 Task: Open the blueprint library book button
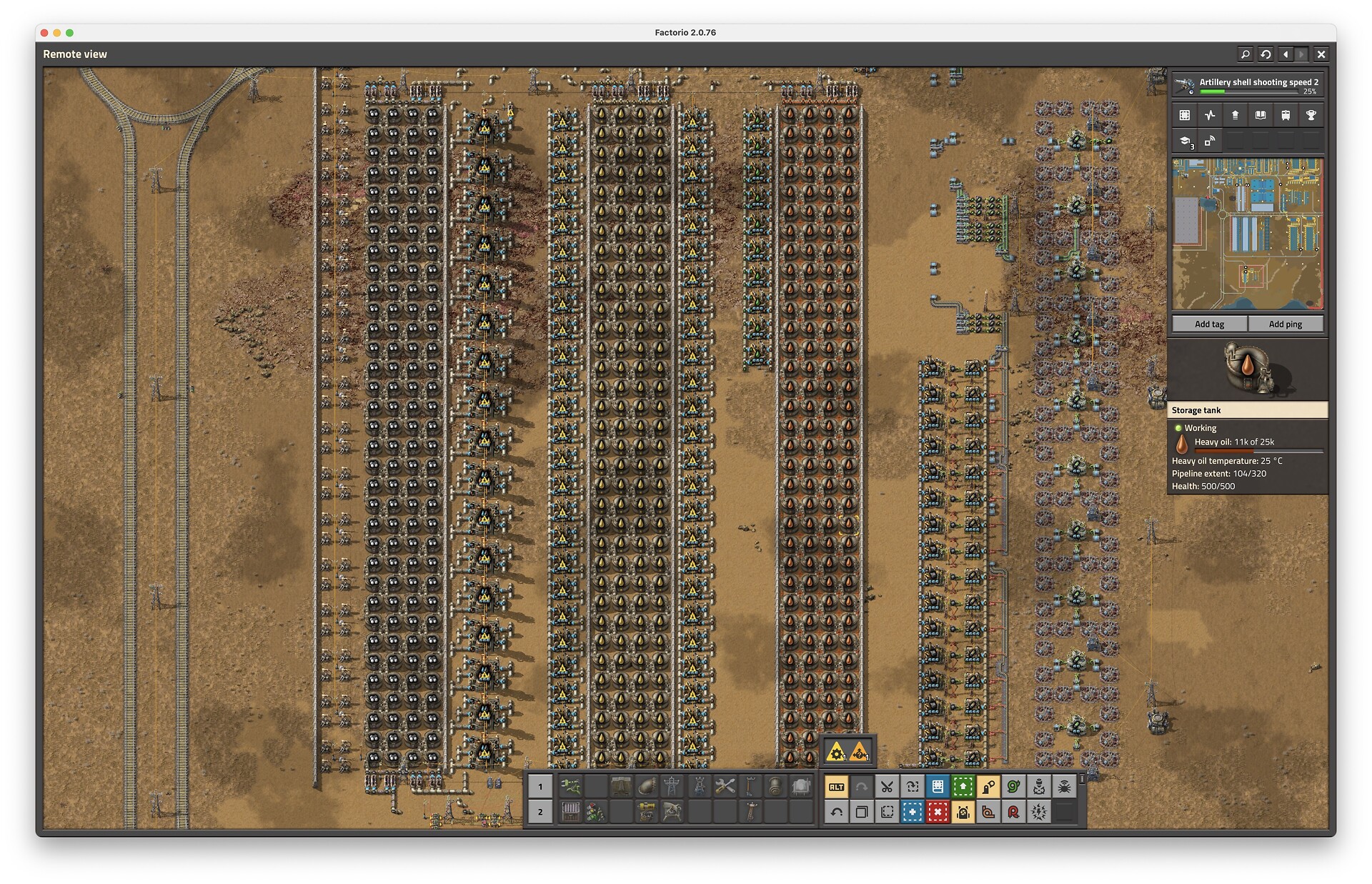tap(938, 787)
